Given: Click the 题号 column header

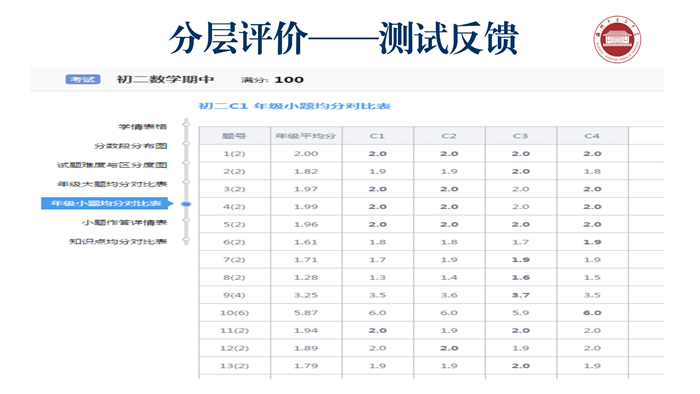Looking at the screenshot, I should pos(234,136).
